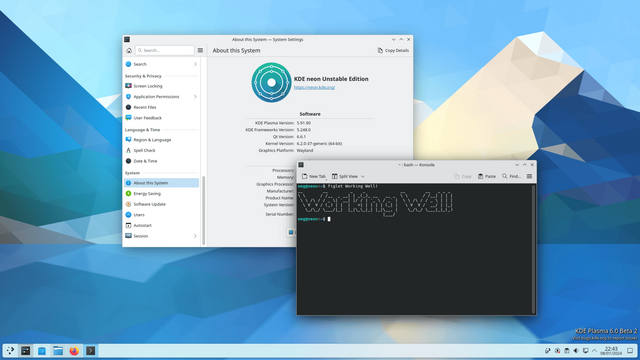This screenshot has height=360, width=640.
Task: Open Spell Check settings
Action: click(161, 150)
